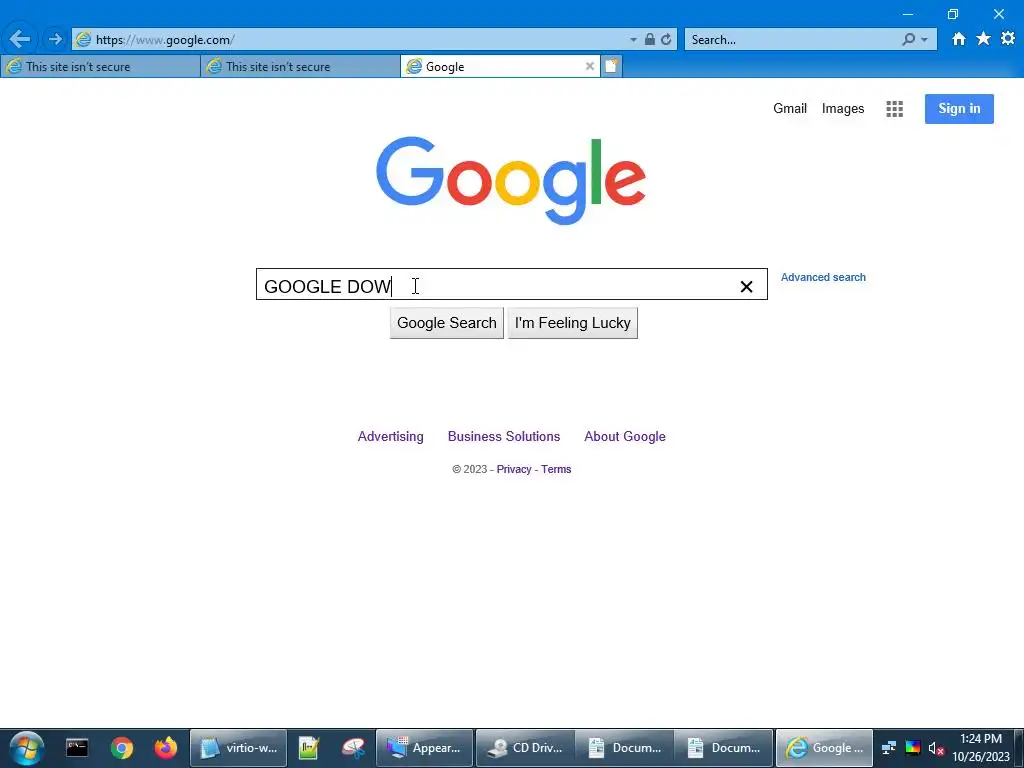The image size is (1024, 768).
Task: Open Command Prompt taskbar icon
Action: click(x=76, y=748)
